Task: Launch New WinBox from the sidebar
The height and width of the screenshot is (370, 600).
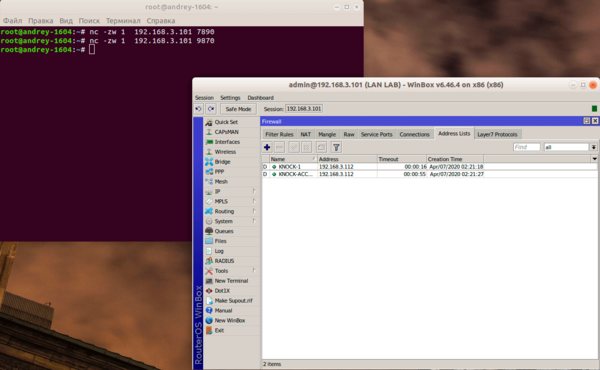Action: (x=230, y=321)
